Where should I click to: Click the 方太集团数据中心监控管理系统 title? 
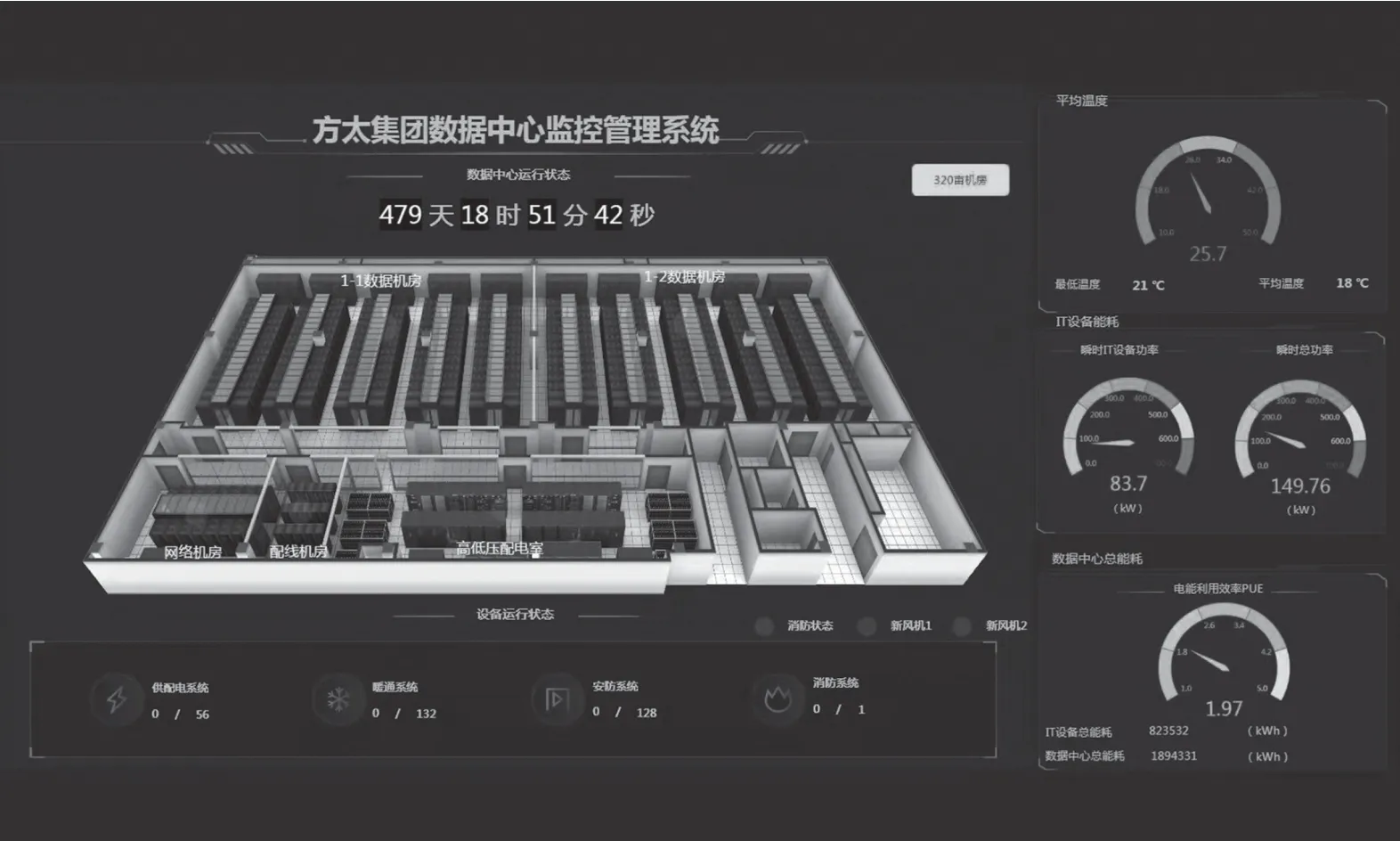(516, 130)
